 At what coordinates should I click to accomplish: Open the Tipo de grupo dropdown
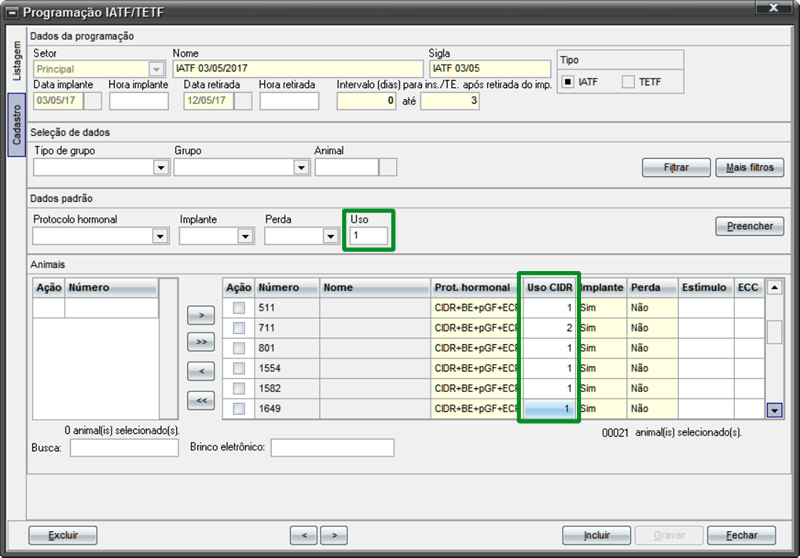click(x=161, y=167)
